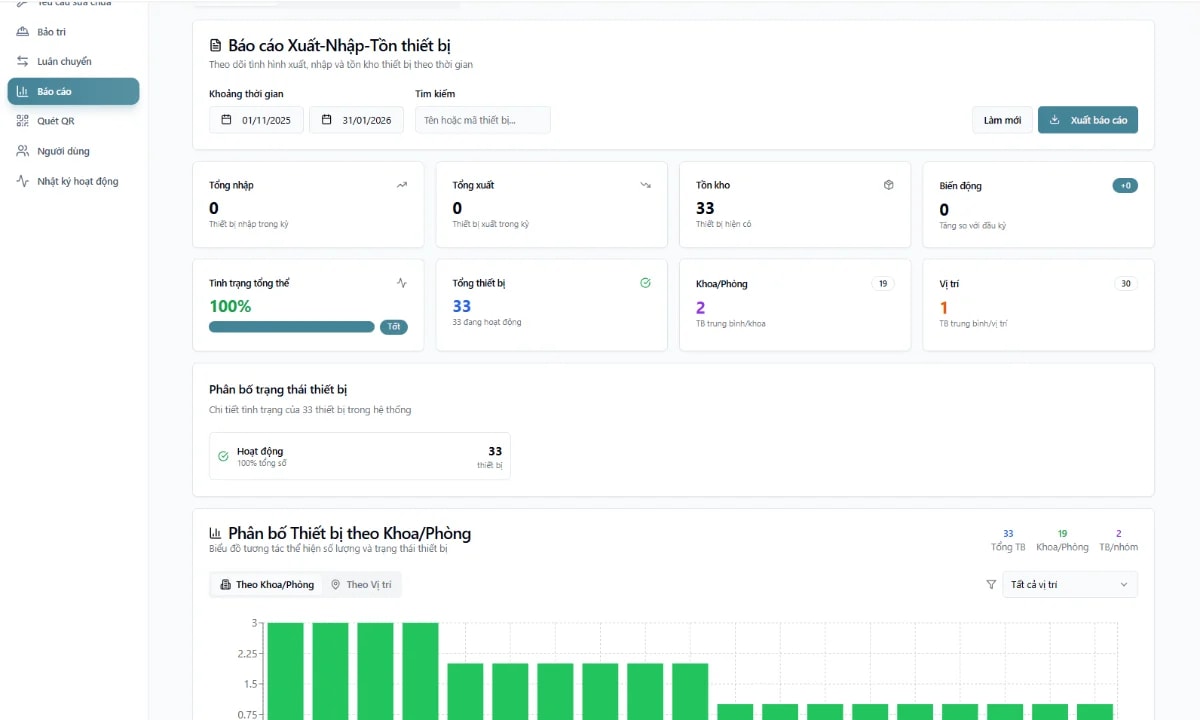Click the green check icon in Tổng thiết bị card

point(645,283)
